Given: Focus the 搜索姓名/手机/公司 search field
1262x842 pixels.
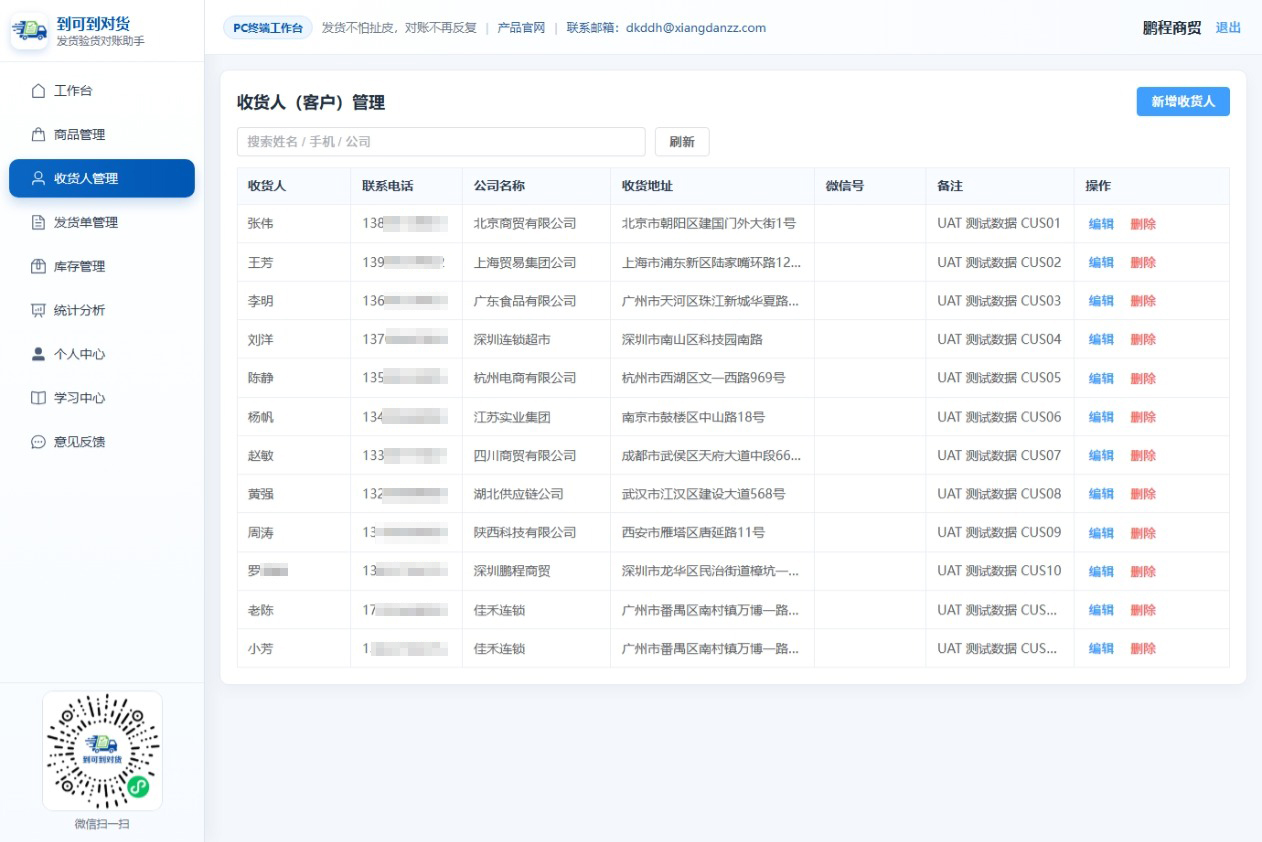Looking at the screenshot, I should 441,142.
